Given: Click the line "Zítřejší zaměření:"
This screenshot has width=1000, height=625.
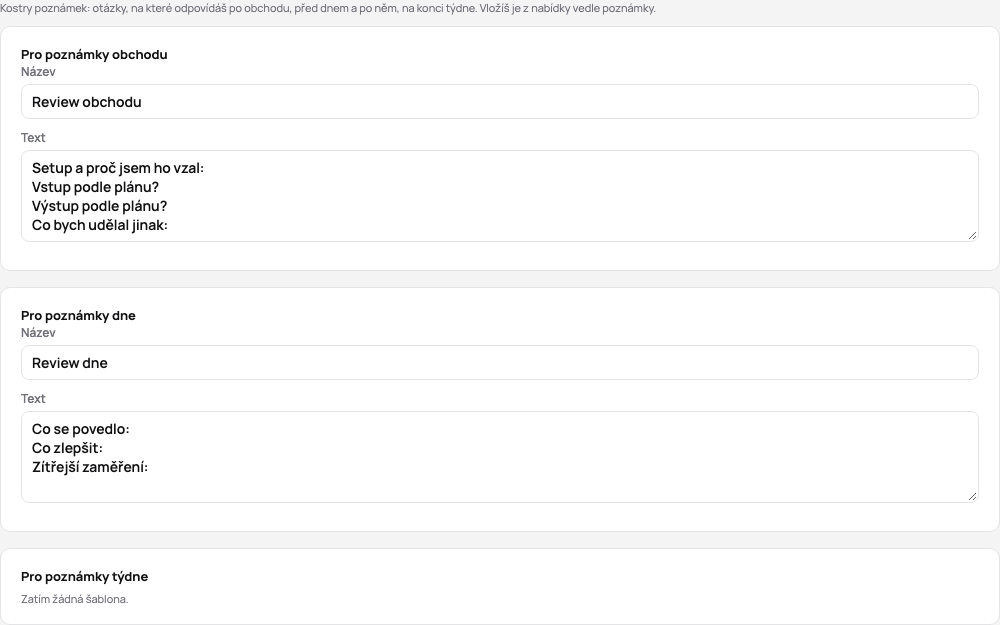Looking at the screenshot, I should pyautogui.click(x=90, y=467).
